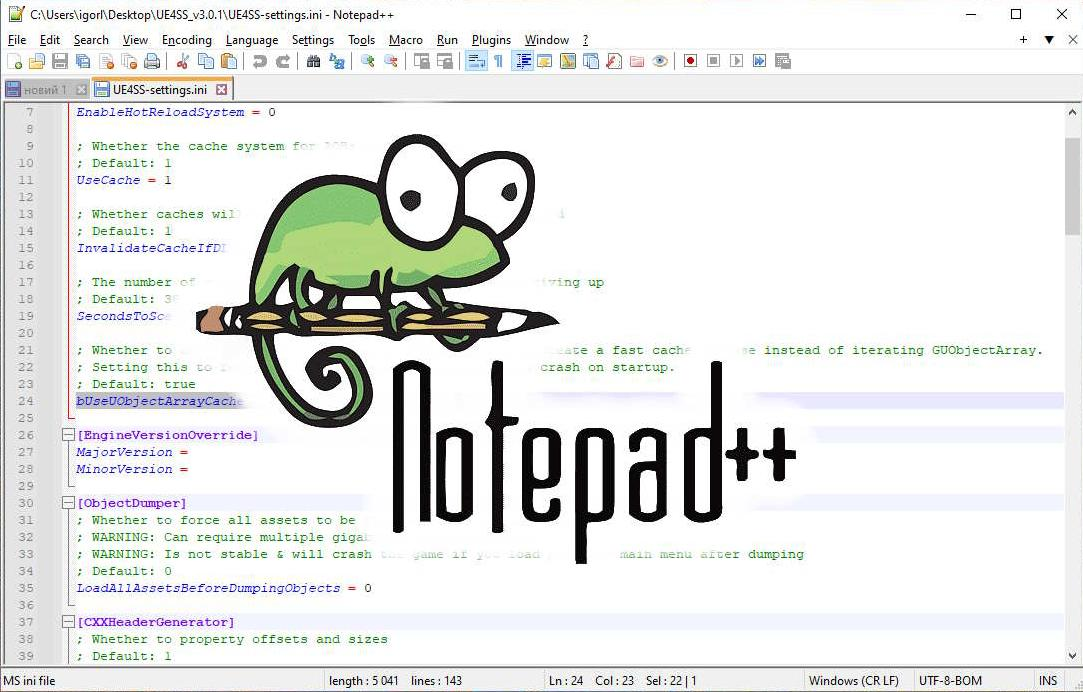Toggle synchronize vertical scrolling icon

(421, 61)
